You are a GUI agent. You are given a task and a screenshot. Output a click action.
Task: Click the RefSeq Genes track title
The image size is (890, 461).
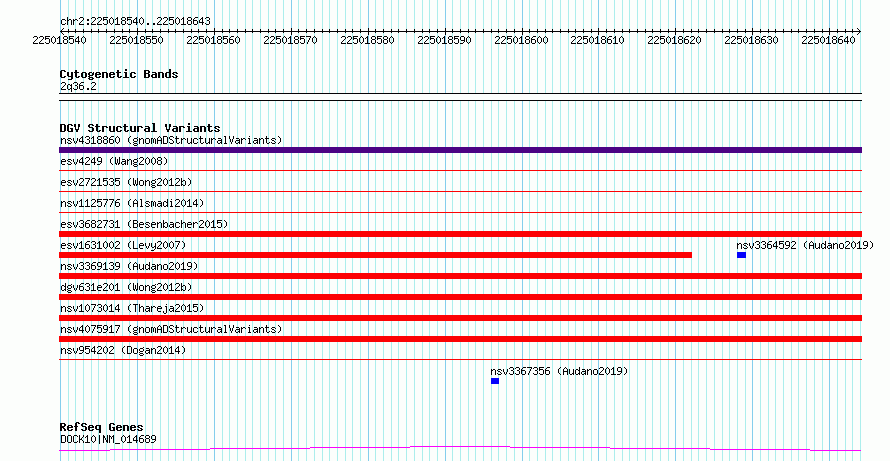[102, 427]
